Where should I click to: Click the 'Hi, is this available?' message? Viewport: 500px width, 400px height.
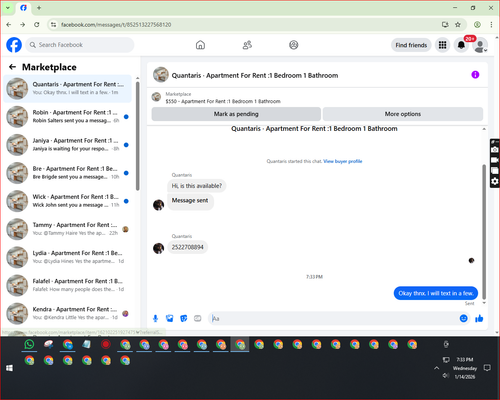197,186
